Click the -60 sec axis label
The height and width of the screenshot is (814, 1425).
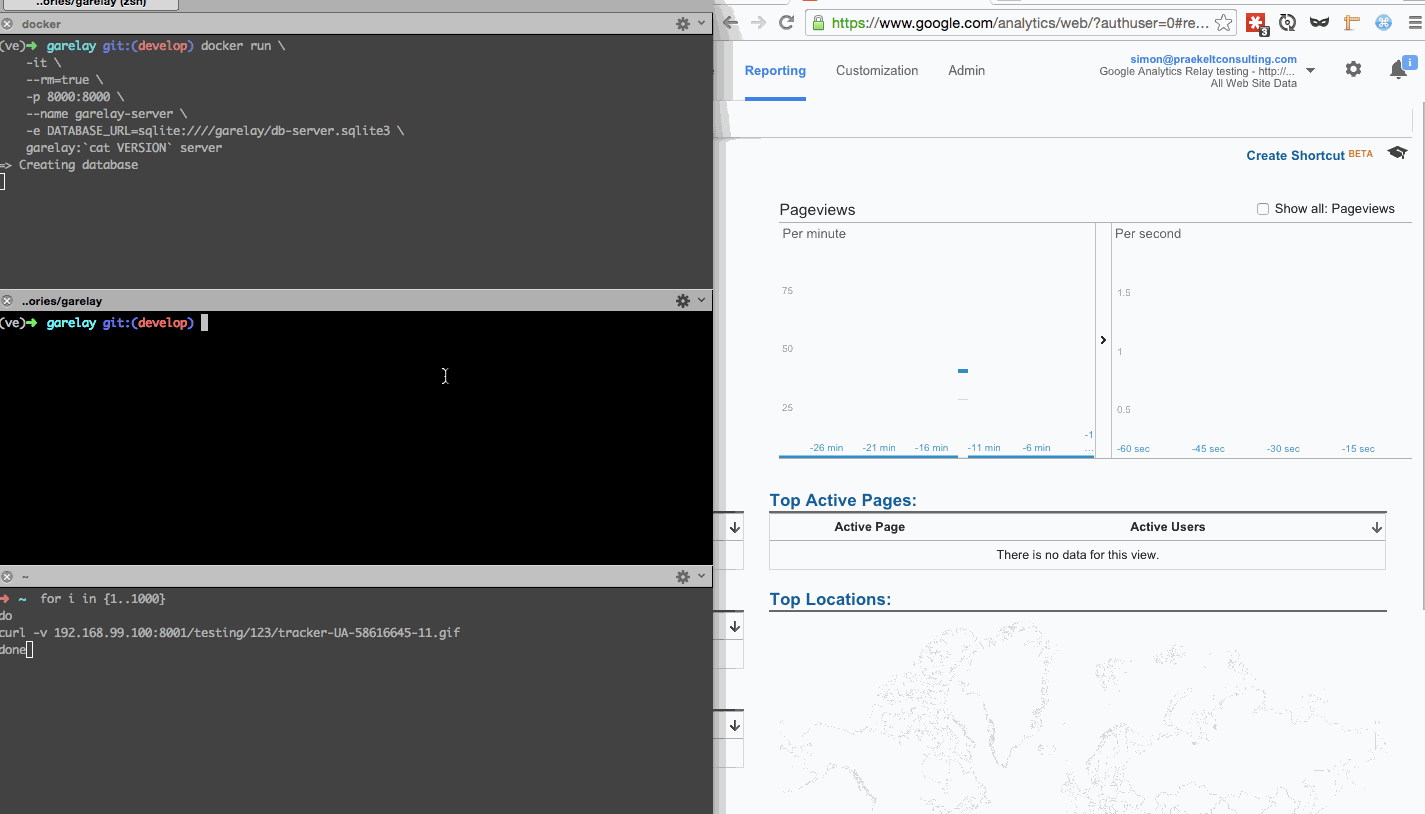1133,449
